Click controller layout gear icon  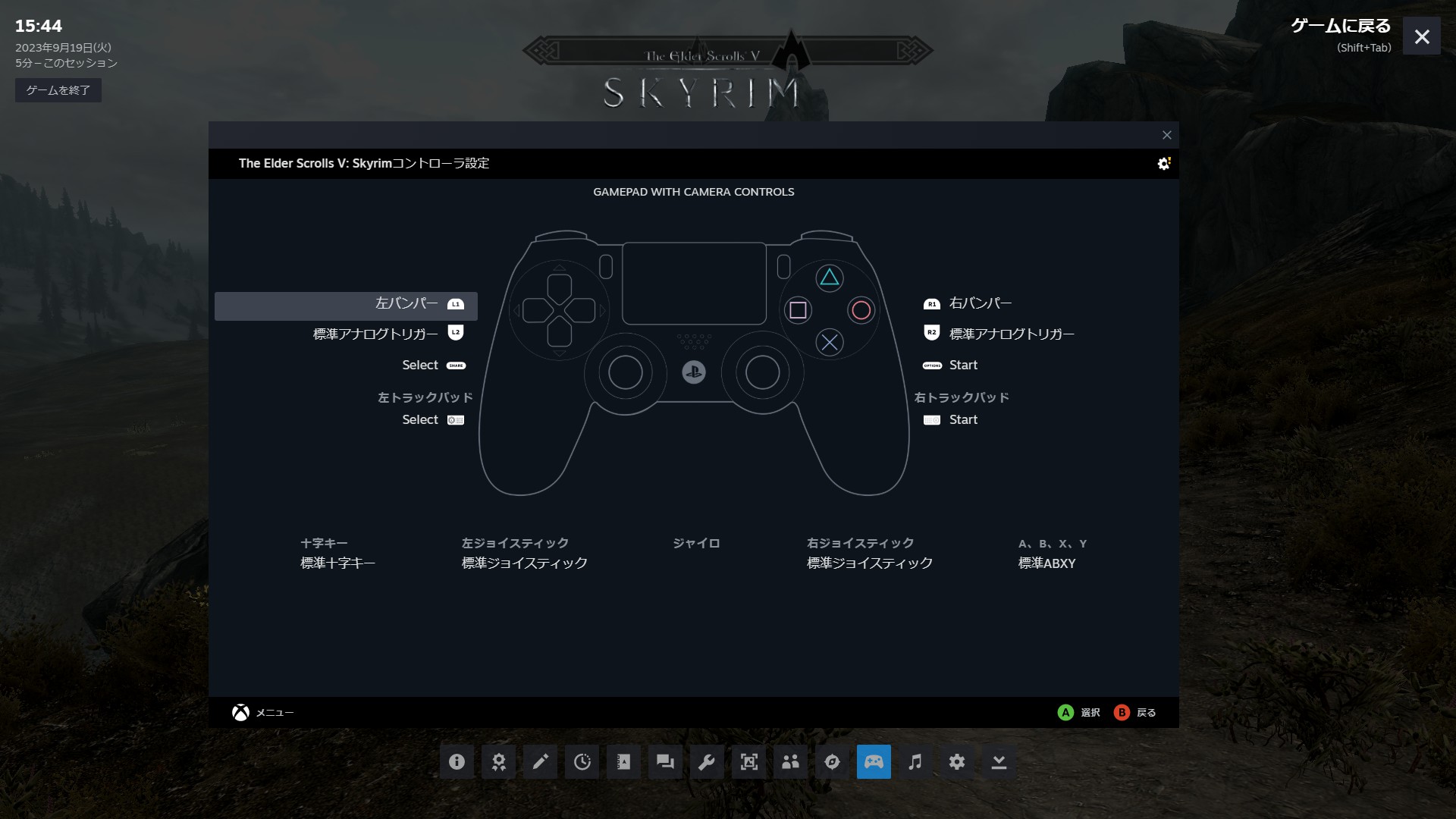[1163, 164]
